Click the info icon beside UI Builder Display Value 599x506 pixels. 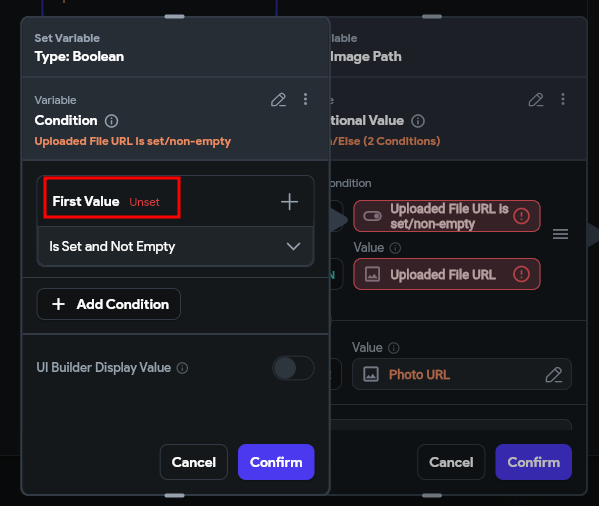[182, 368]
